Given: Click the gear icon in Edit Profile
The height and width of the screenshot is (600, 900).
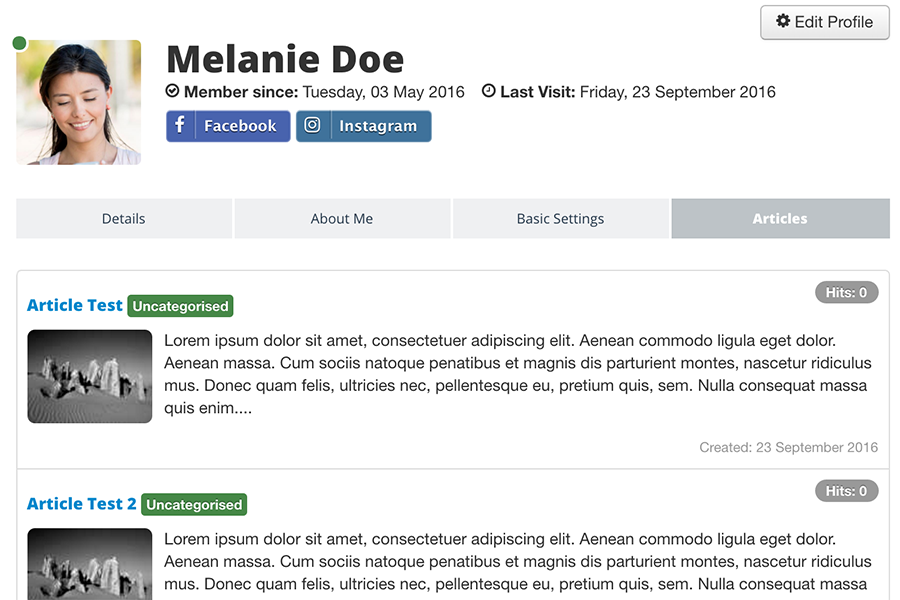Looking at the screenshot, I should (x=783, y=21).
